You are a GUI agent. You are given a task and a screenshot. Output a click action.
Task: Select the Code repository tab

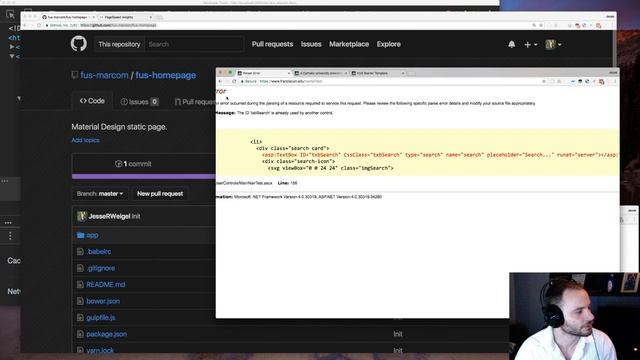coord(92,101)
